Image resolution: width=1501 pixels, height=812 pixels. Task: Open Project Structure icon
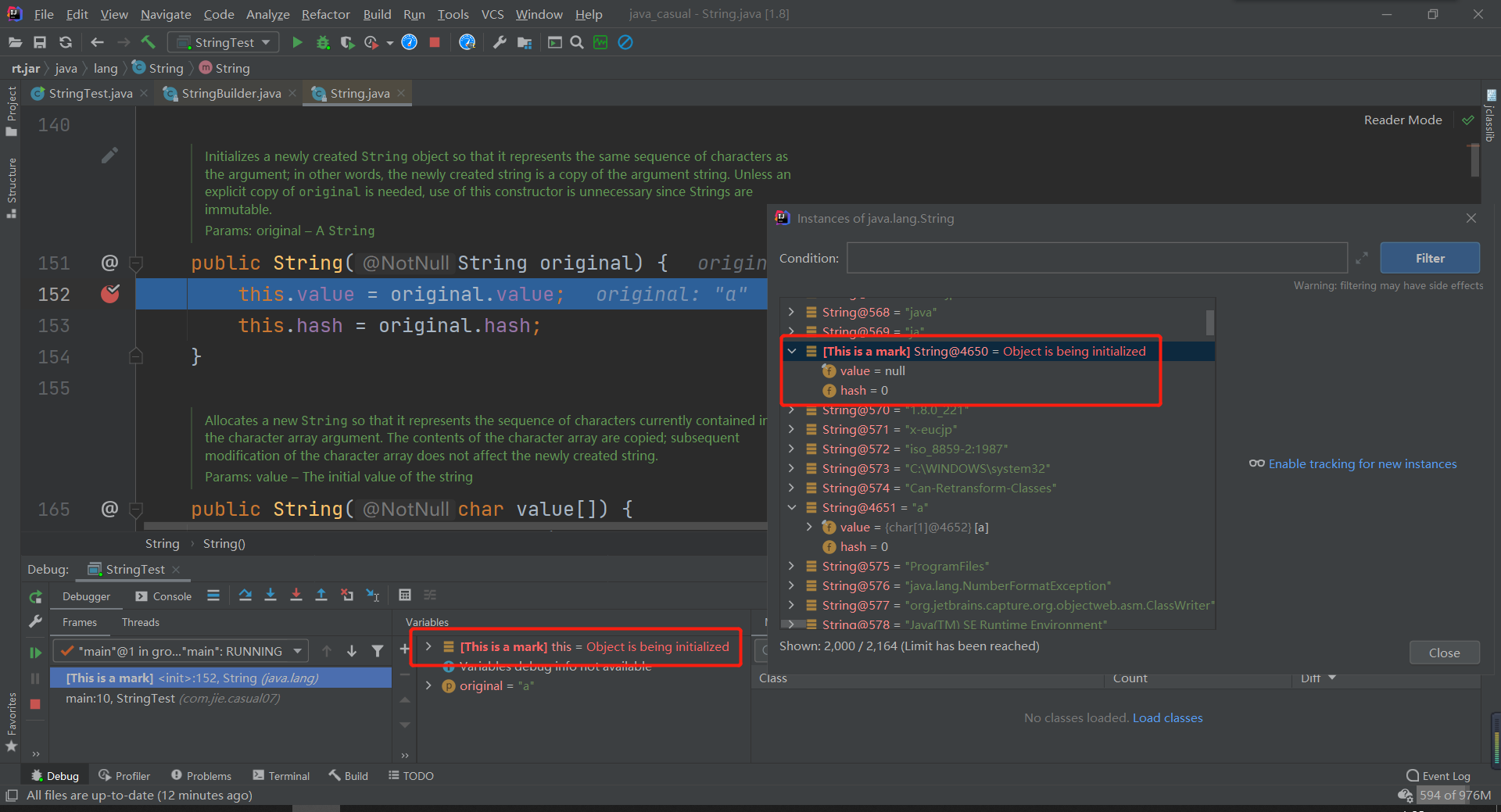point(525,42)
